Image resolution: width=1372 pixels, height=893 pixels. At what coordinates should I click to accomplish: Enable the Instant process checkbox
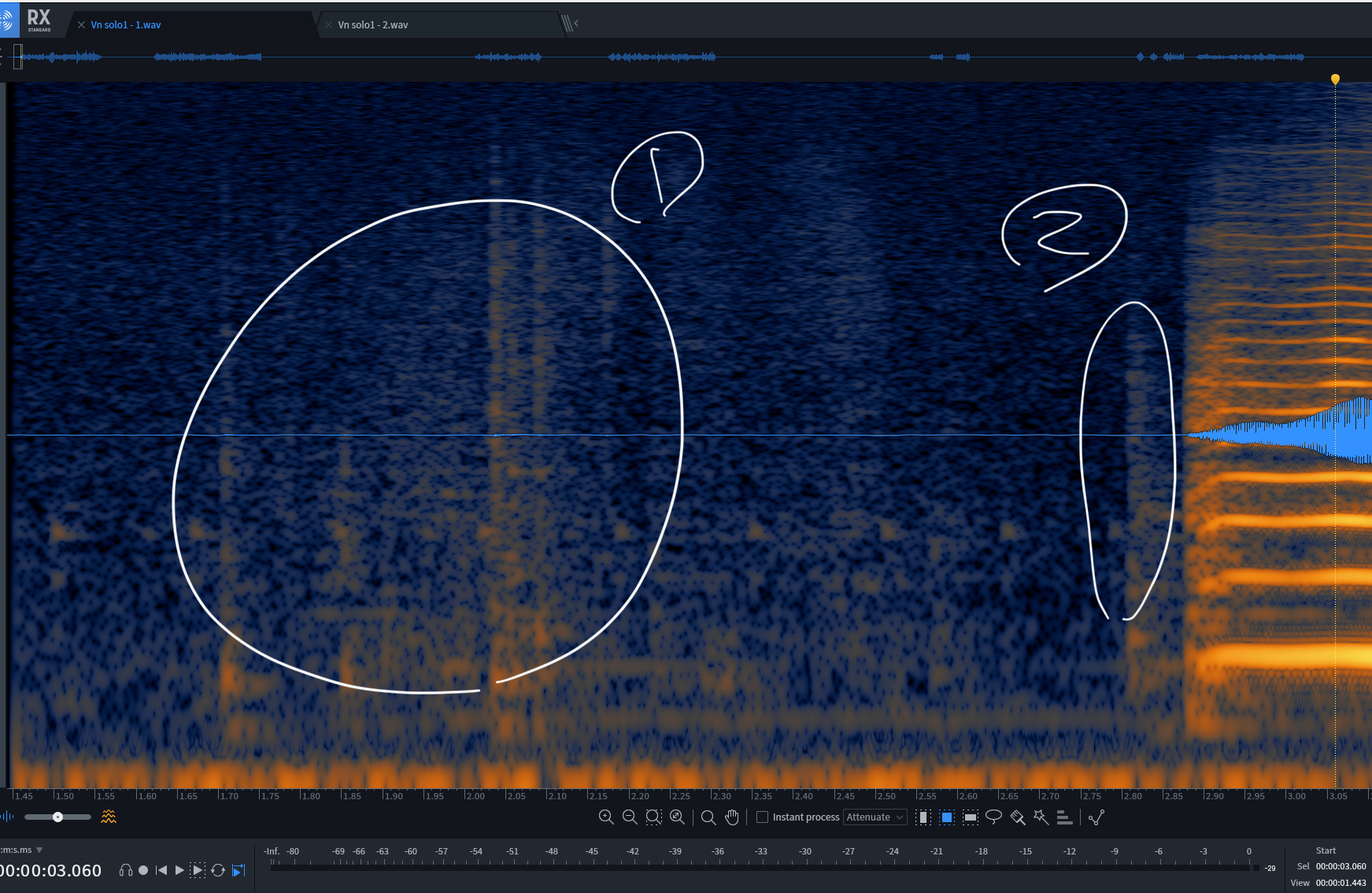[762, 817]
